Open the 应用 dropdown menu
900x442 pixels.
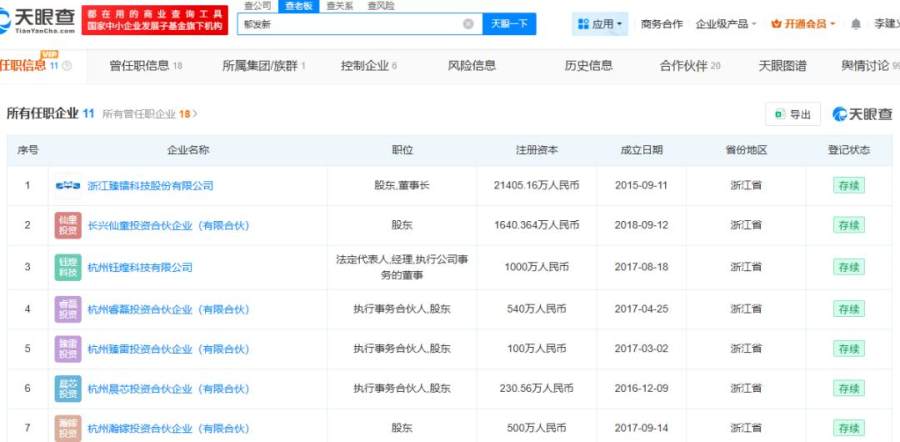[601, 23]
